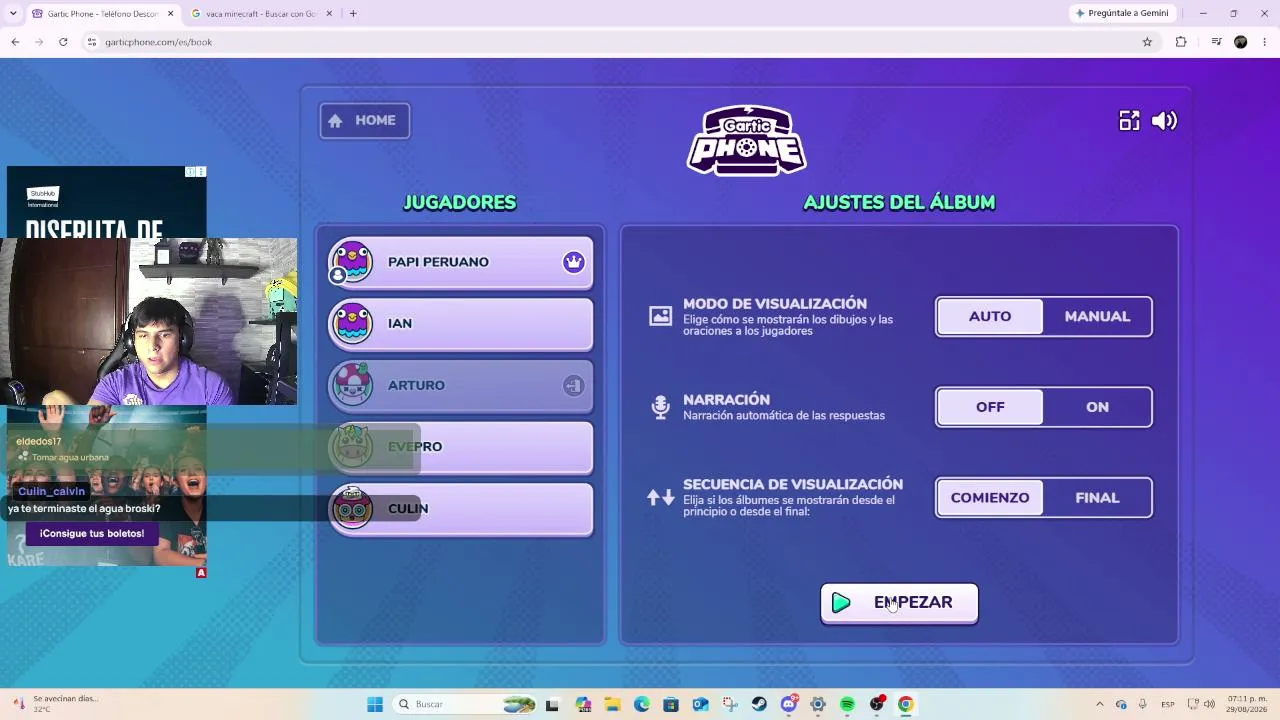Click the AJUSTES DEL ÁLBUM heading

[x=899, y=202]
